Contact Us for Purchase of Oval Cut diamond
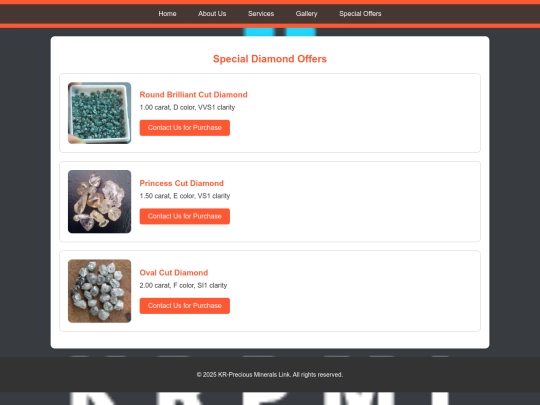 (x=185, y=306)
